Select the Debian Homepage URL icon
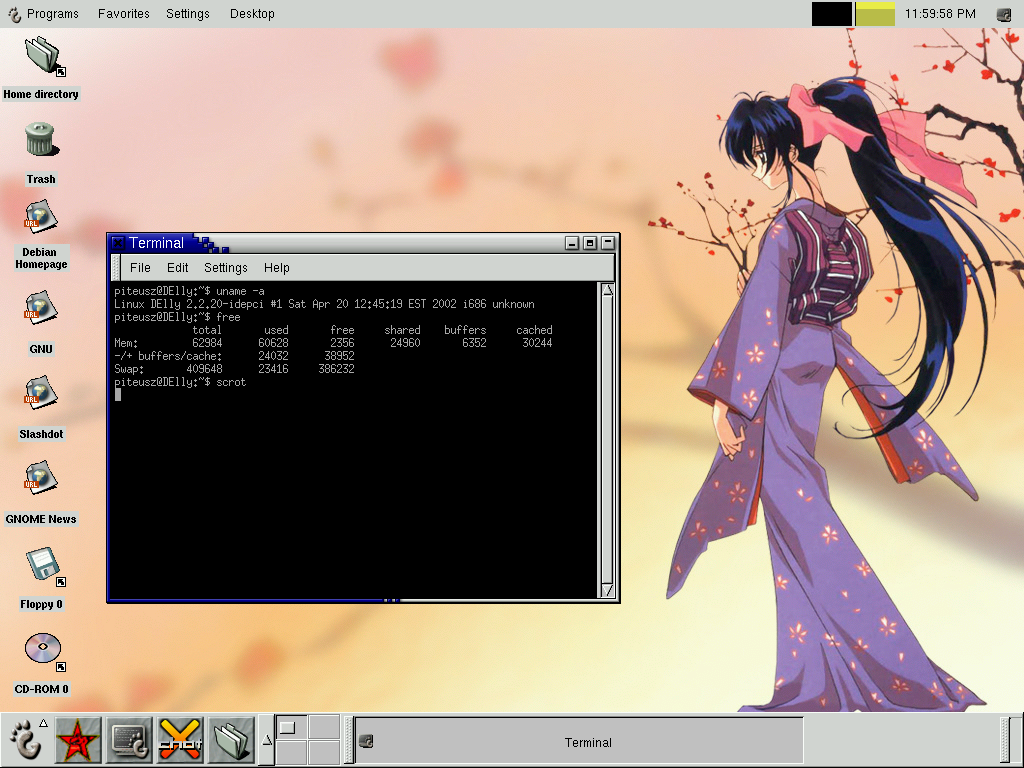This screenshot has width=1024, height=768. pos(40,217)
